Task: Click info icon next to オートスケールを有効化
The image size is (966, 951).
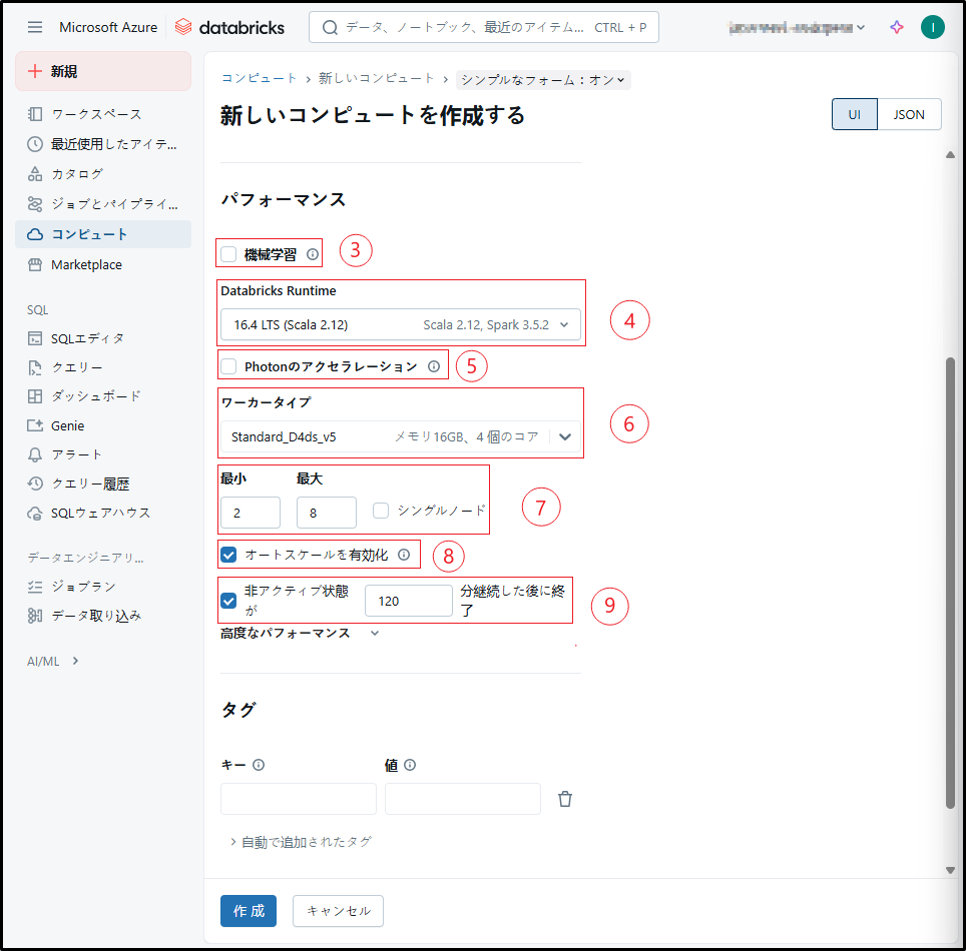Action: 404,554
